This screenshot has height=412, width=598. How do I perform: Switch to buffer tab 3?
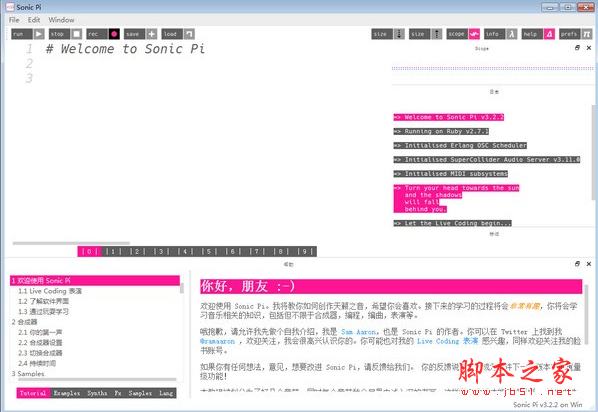coord(161,251)
